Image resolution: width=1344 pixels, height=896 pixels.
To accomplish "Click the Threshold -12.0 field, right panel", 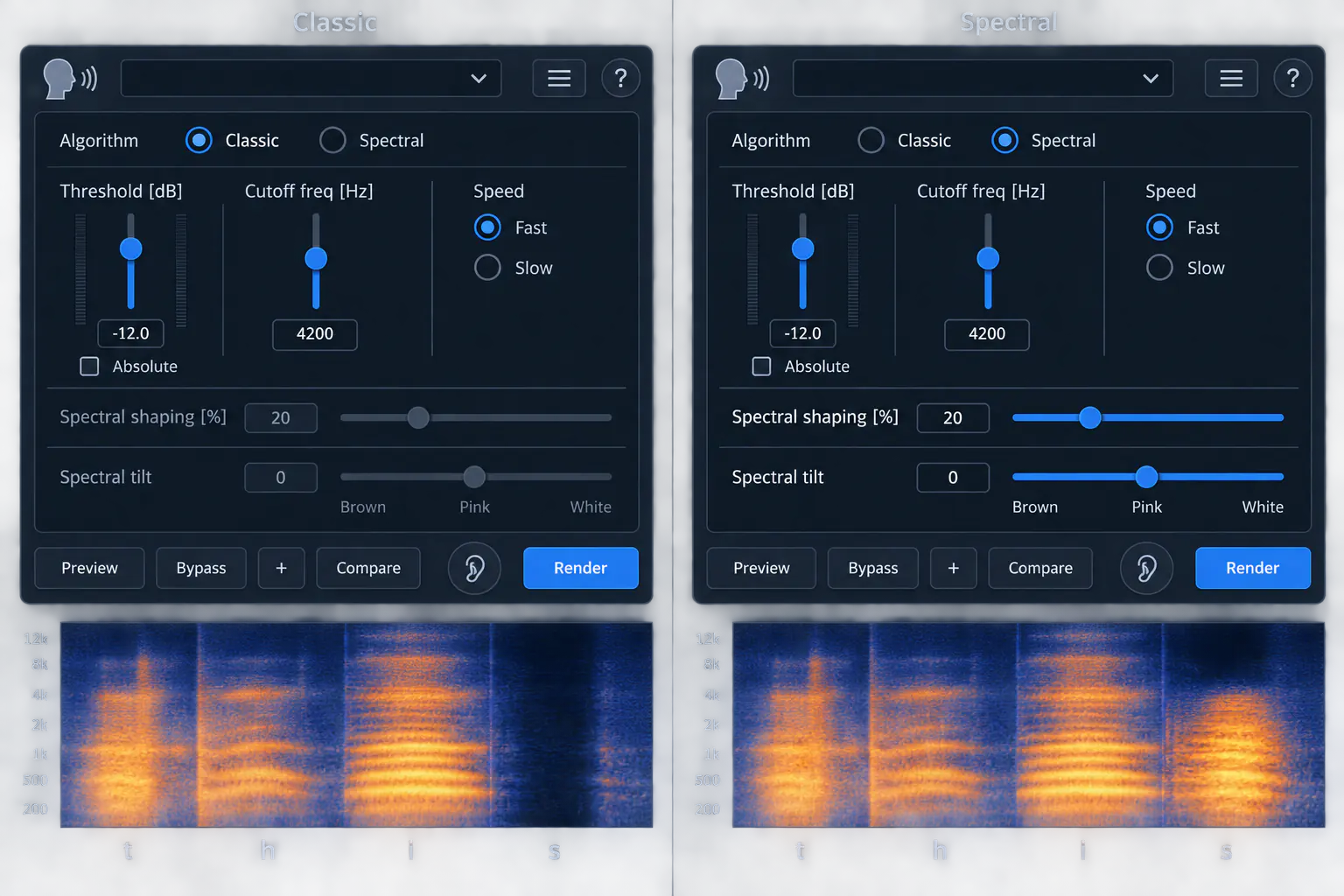I will [x=802, y=333].
